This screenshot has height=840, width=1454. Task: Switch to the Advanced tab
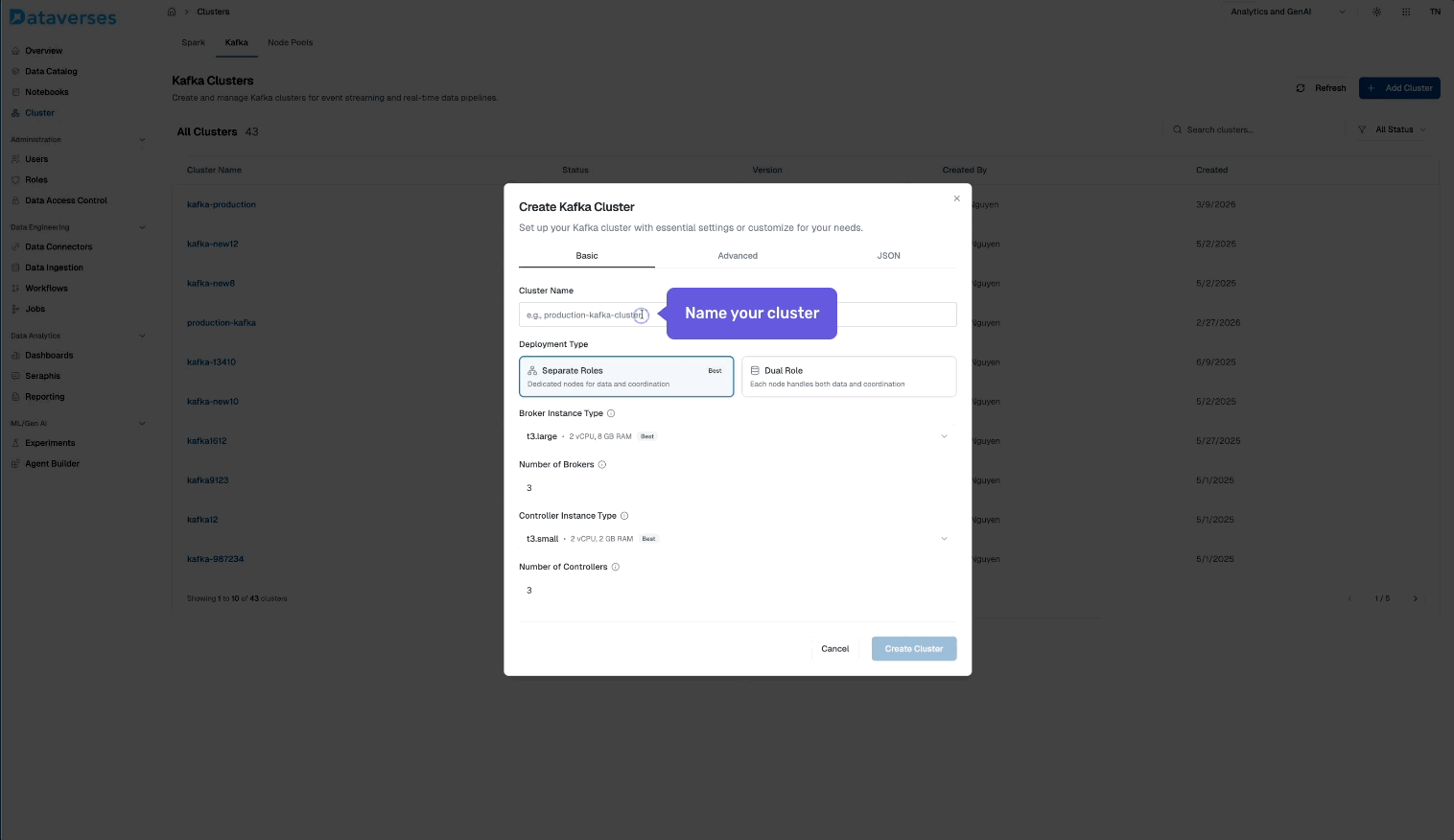pos(738,256)
